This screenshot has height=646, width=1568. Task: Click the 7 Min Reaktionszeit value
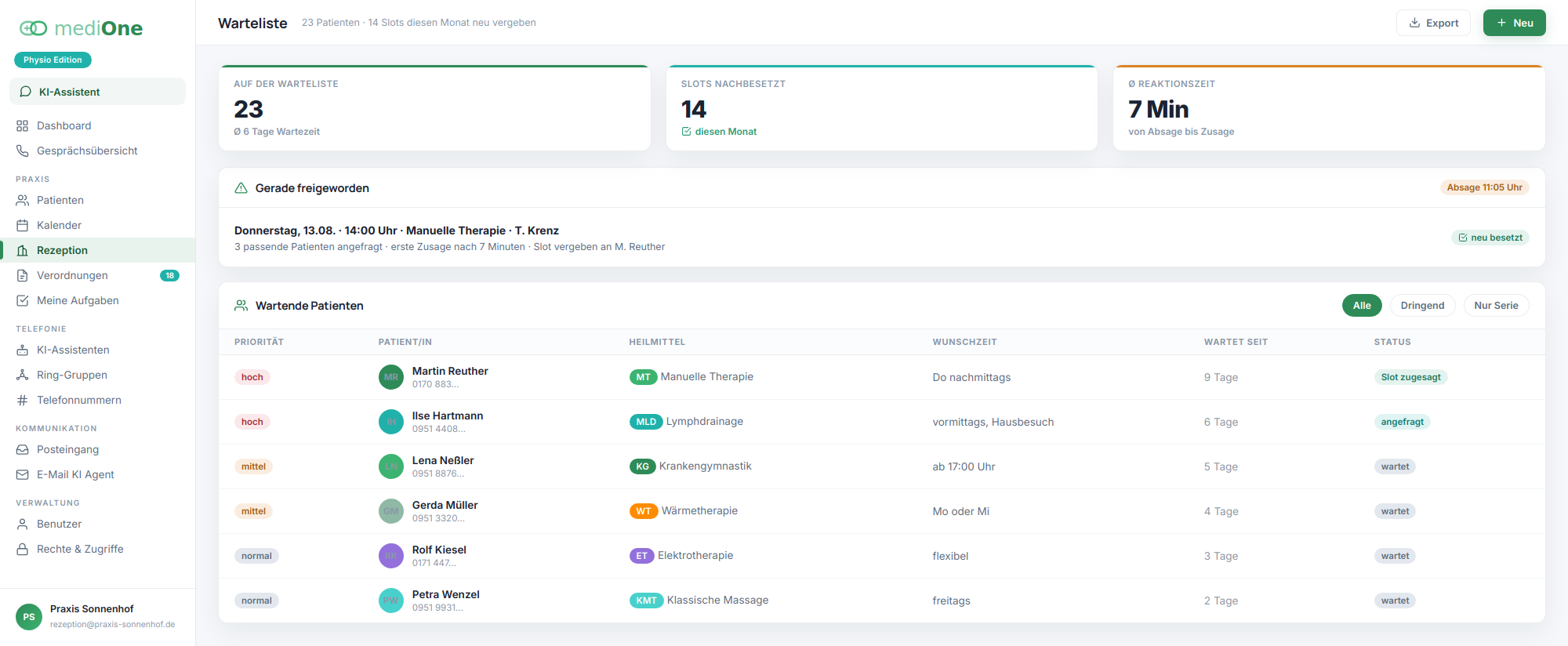pyautogui.click(x=1159, y=109)
